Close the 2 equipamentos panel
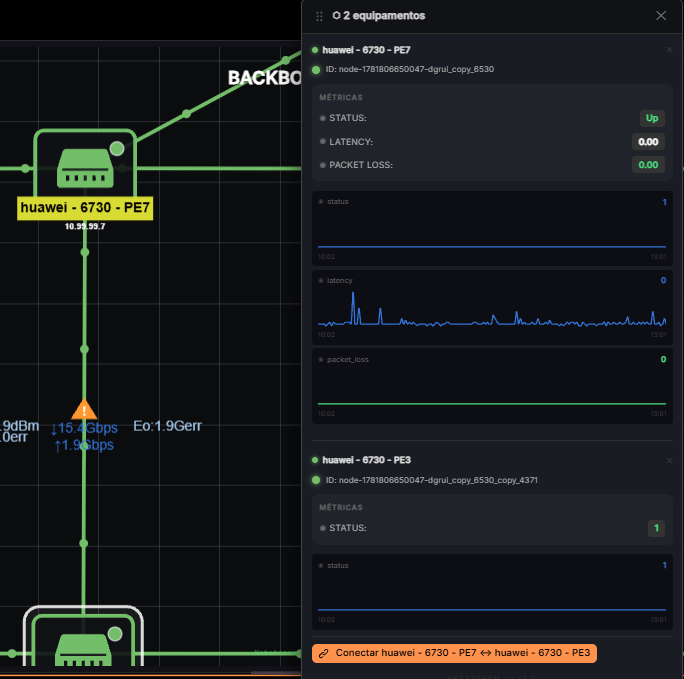684x679 pixels. (x=661, y=16)
